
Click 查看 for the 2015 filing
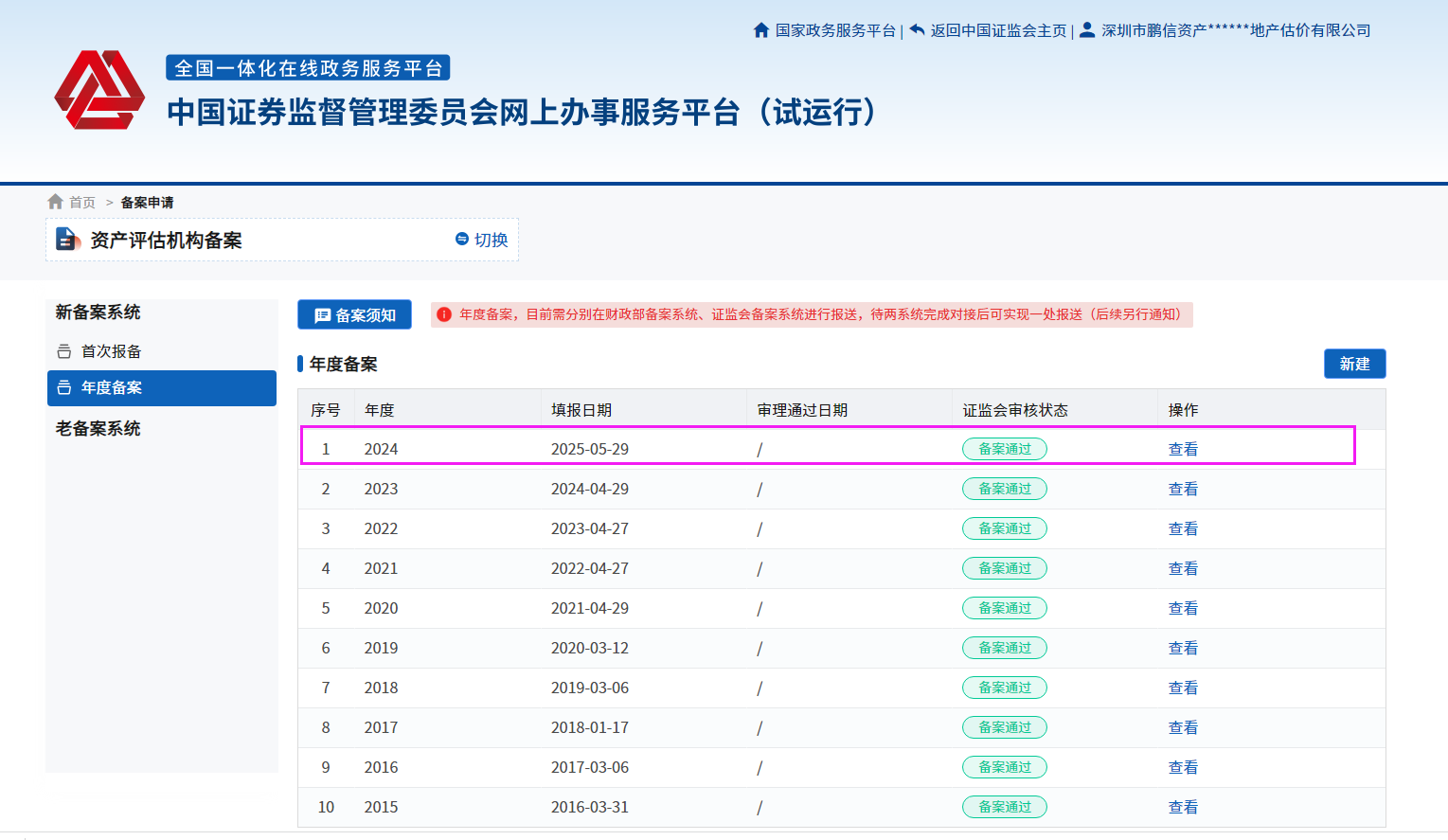tap(1183, 807)
